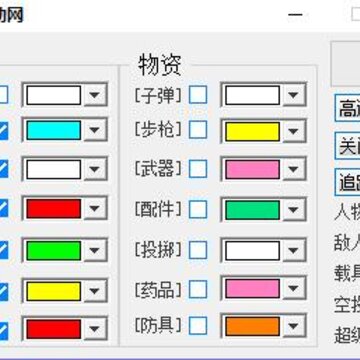Enable the [投掷] checkbox
The height and width of the screenshot is (360, 360).
198,250
